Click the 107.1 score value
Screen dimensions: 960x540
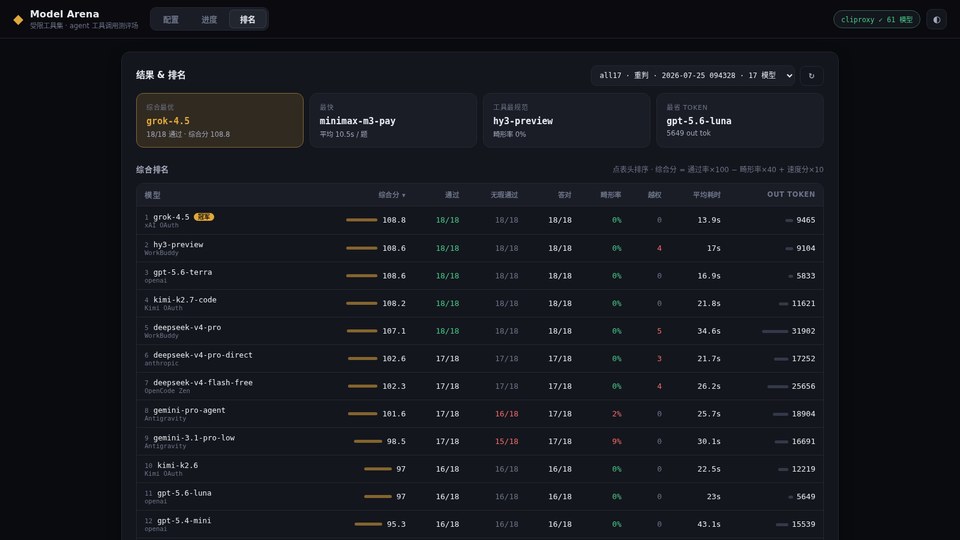394,331
